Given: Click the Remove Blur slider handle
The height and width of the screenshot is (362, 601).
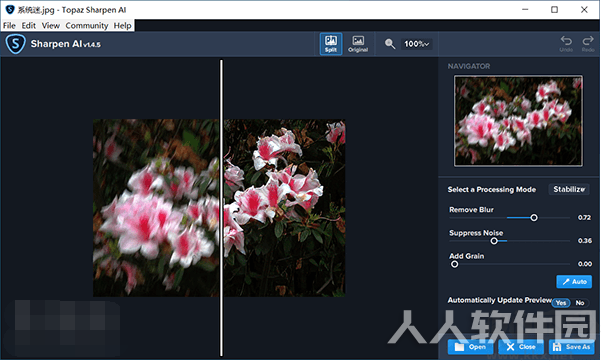Looking at the screenshot, I should tap(534, 218).
